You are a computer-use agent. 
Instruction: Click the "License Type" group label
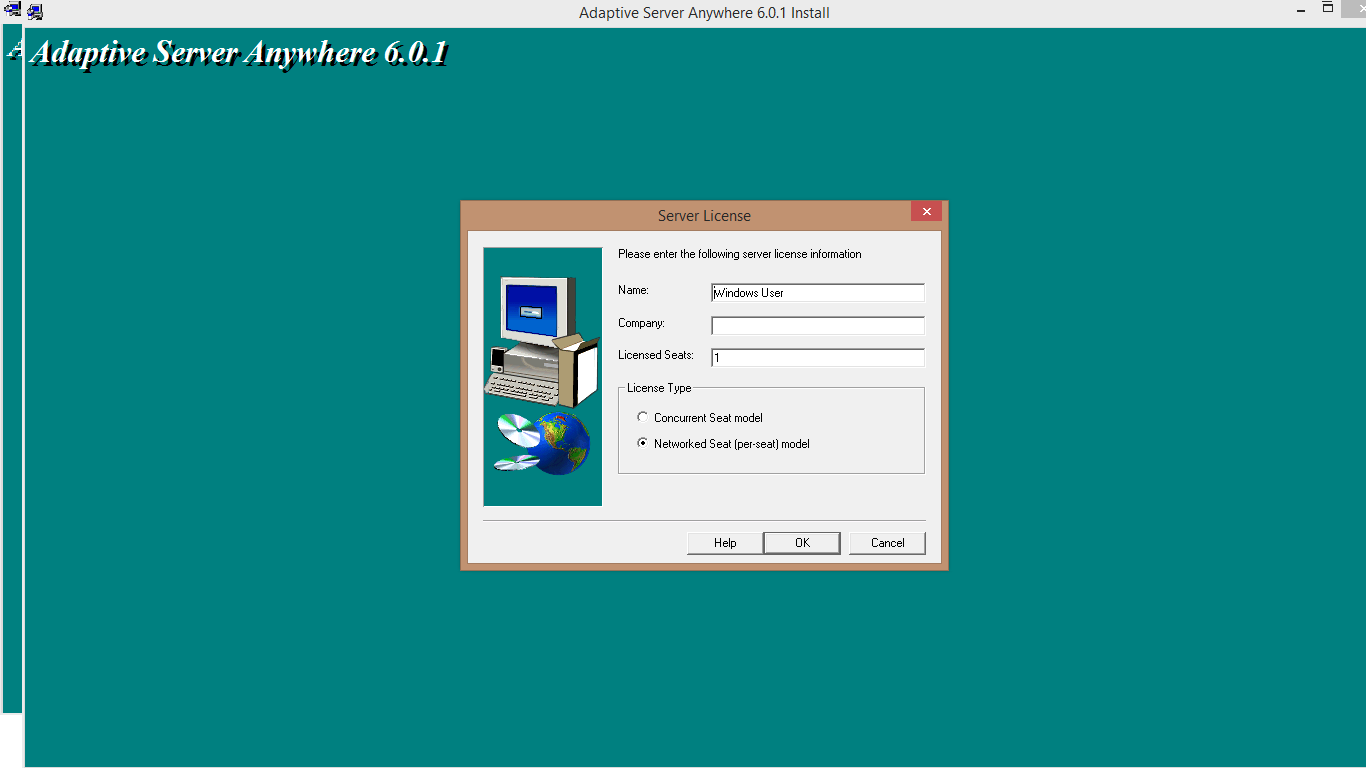point(659,388)
